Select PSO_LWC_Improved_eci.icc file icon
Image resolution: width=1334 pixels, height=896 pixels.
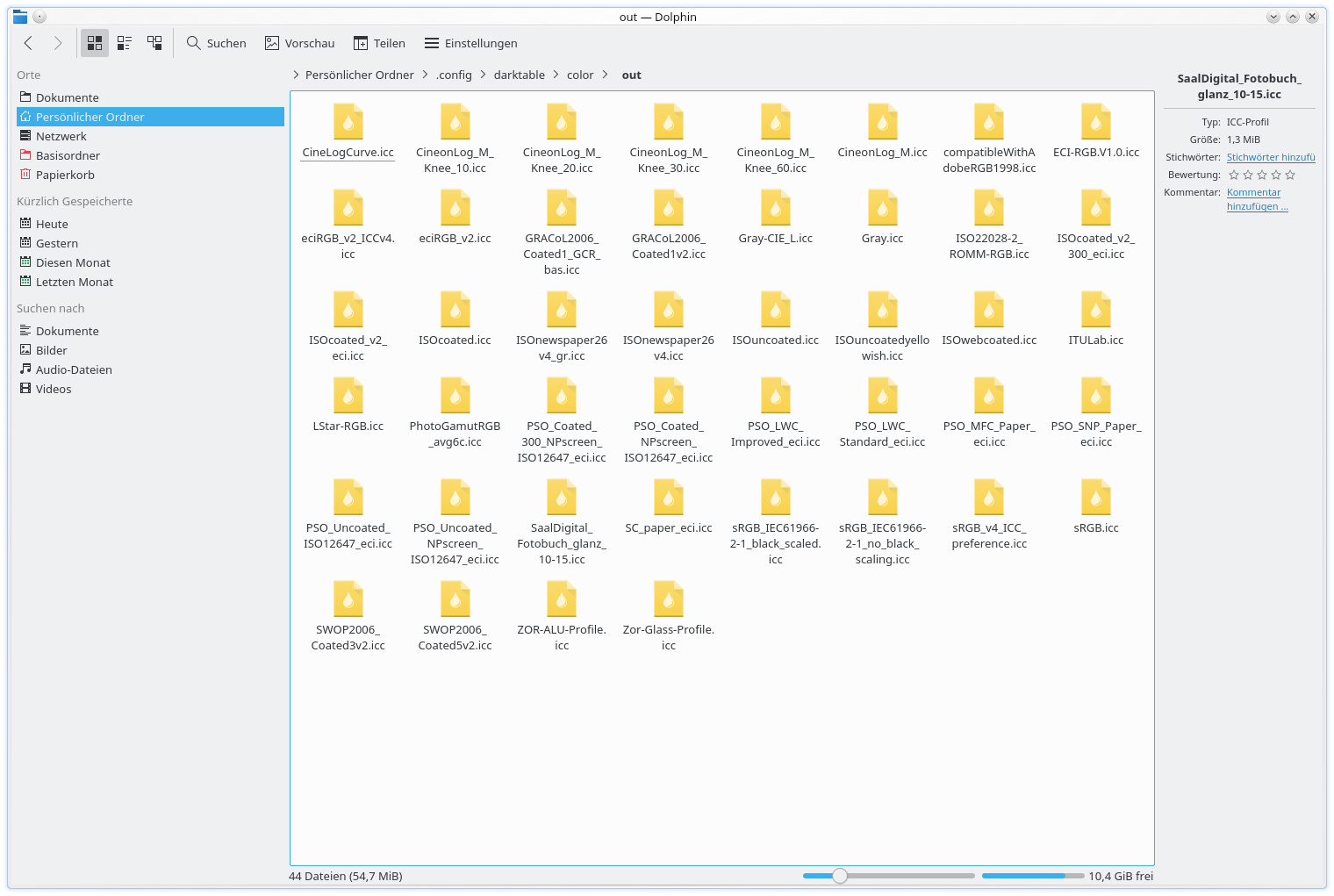click(776, 396)
